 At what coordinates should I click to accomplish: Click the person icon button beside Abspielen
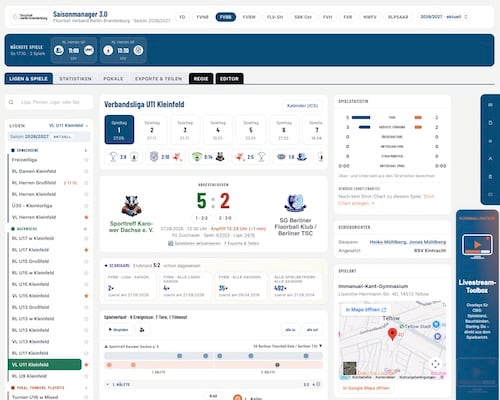pyautogui.click(x=142, y=330)
